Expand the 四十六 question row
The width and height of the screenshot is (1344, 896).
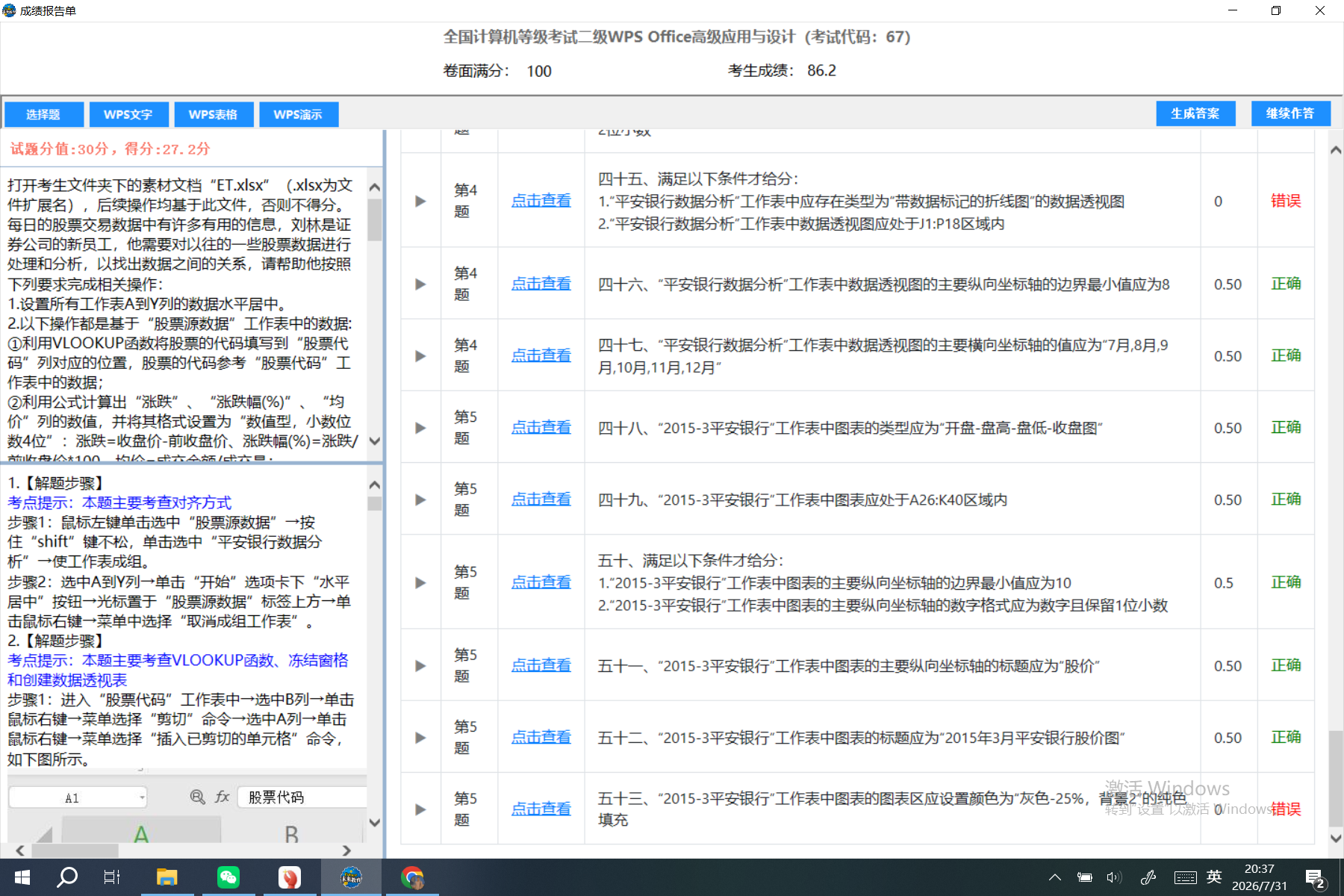pyautogui.click(x=420, y=284)
